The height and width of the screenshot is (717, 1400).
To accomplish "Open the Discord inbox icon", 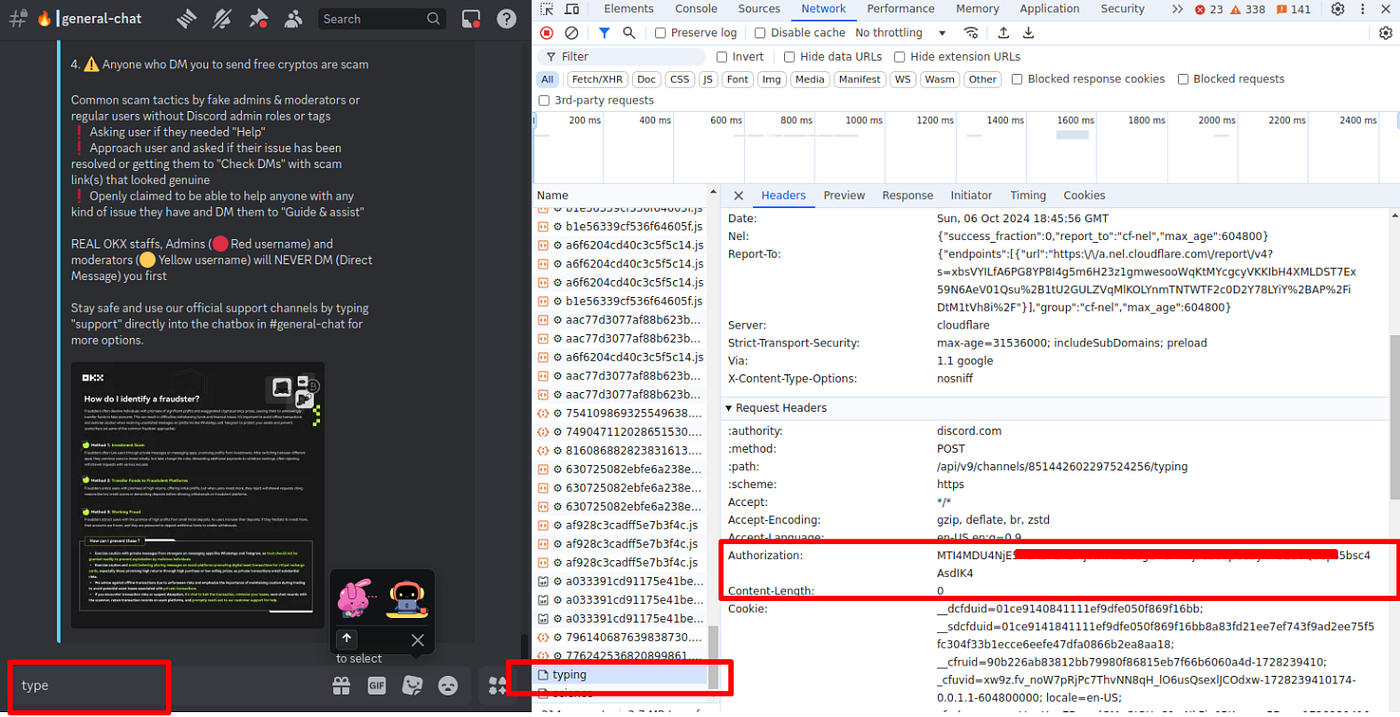I will tap(471, 19).
